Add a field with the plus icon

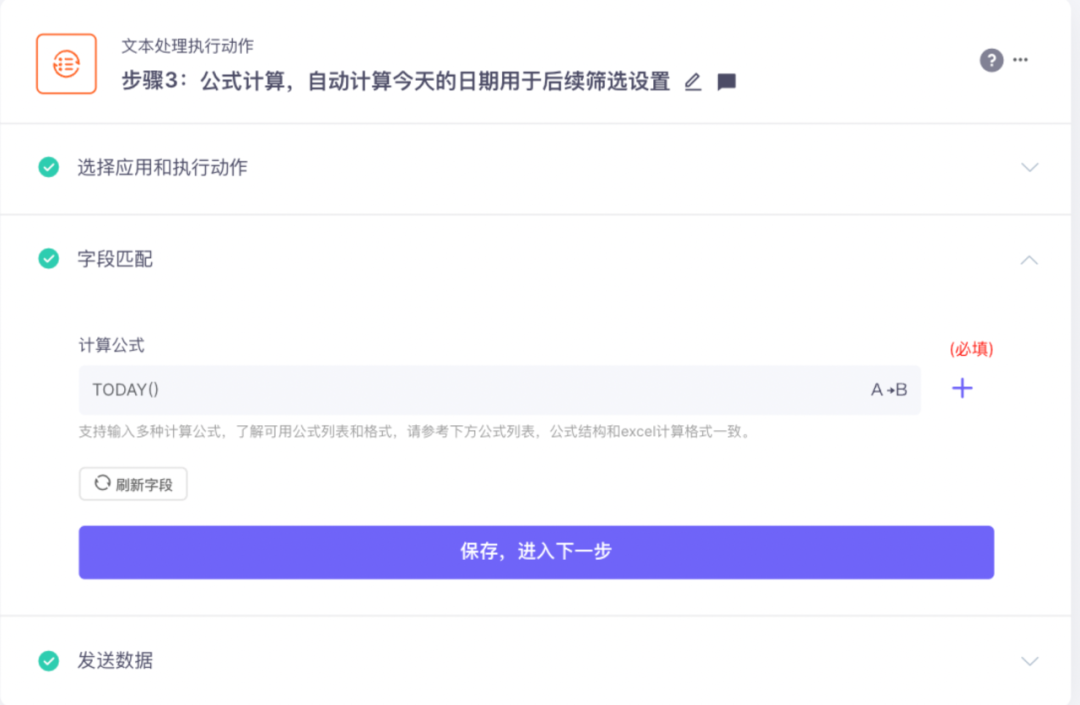[x=962, y=389]
